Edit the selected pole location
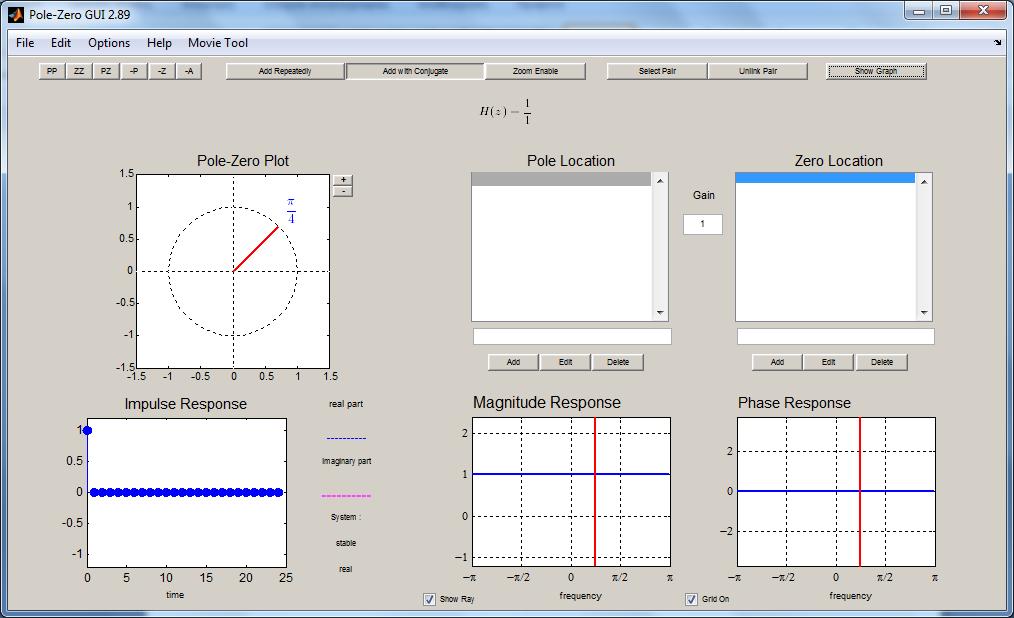This screenshot has width=1014, height=618. [x=566, y=362]
